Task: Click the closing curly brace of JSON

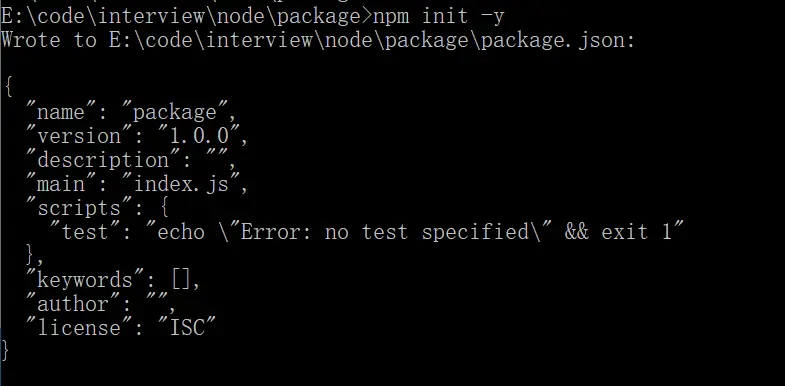Action: [x=6, y=350]
